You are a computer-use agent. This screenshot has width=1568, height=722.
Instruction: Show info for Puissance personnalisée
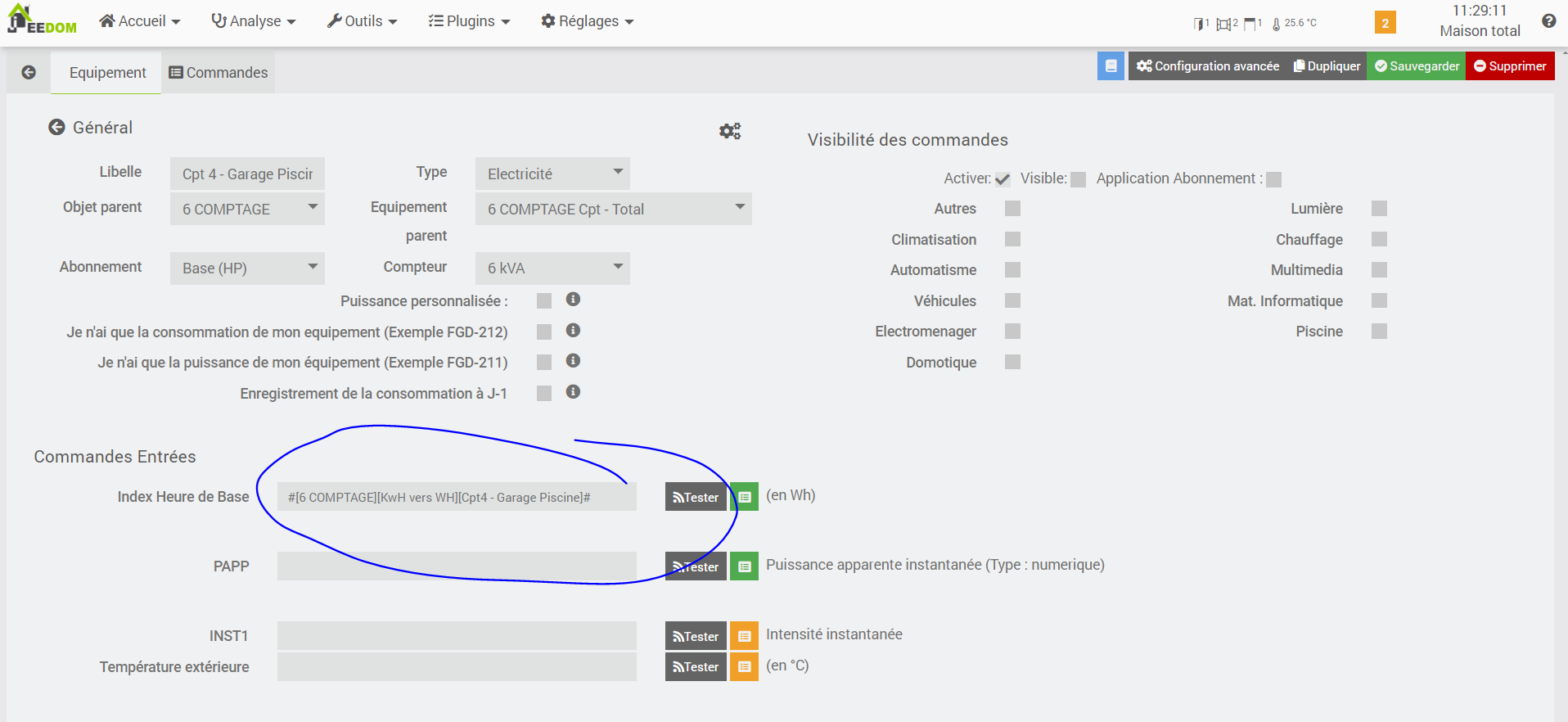pos(573,300)
